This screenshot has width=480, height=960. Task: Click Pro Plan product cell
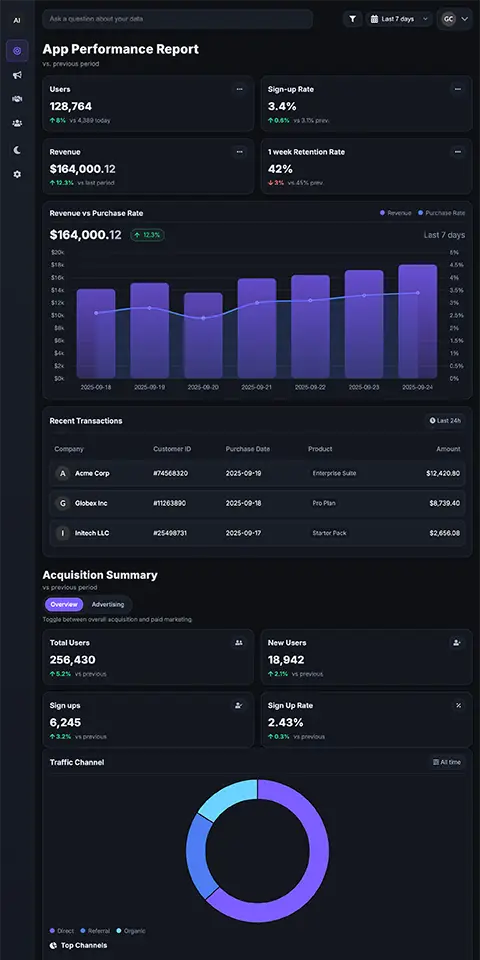pos(324,503)
